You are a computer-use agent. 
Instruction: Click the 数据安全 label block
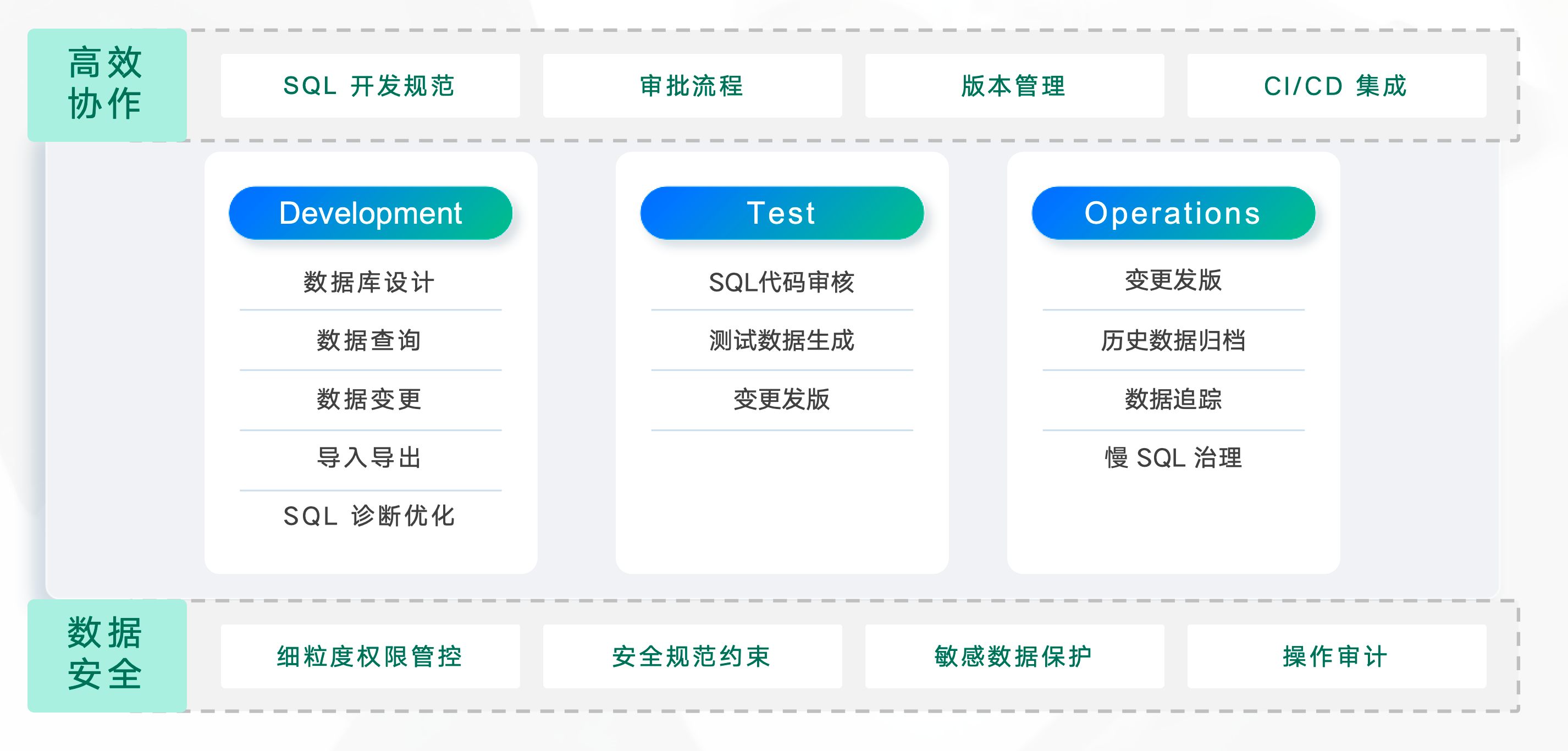point(107,655)
